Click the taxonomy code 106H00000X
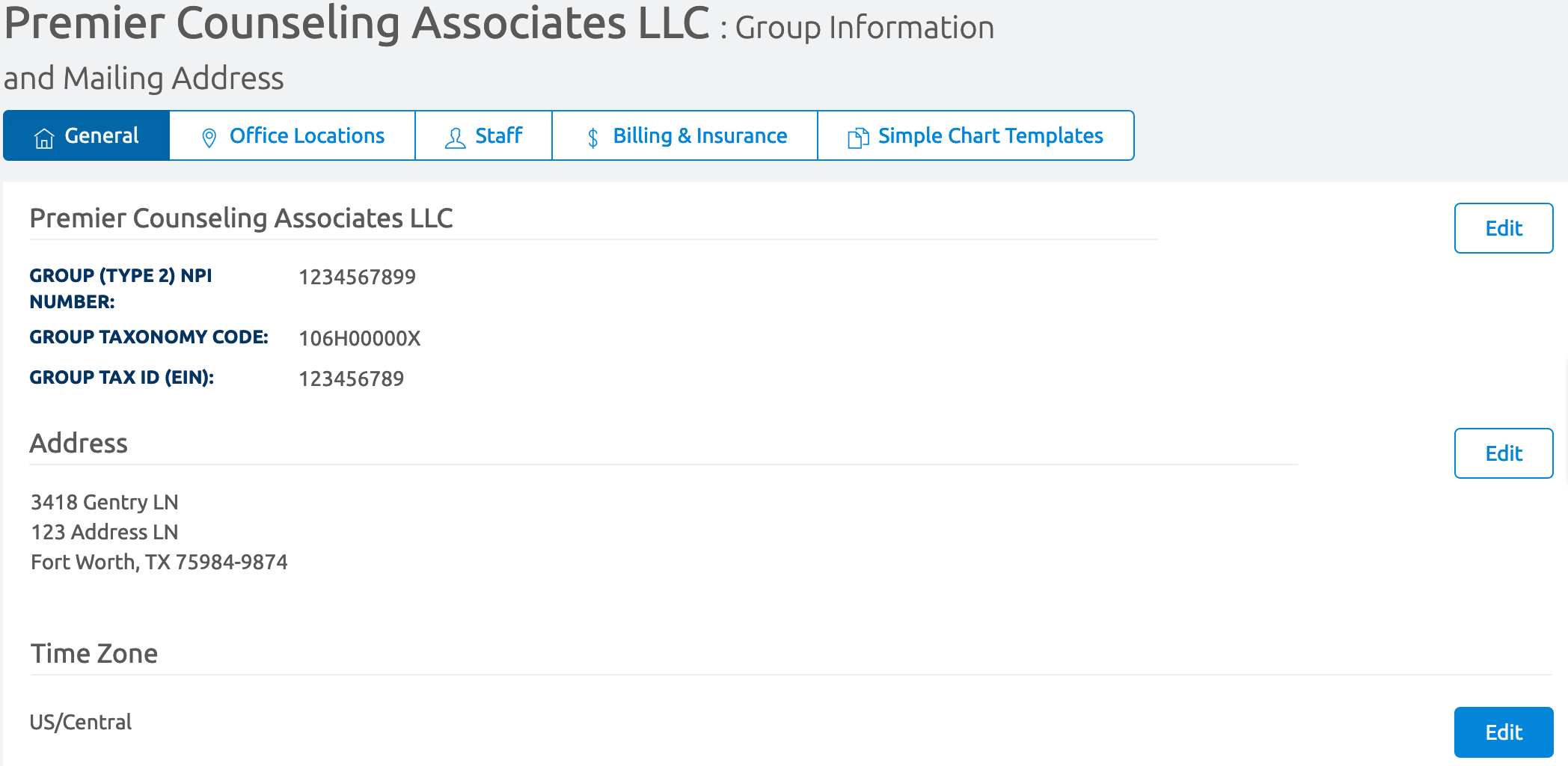Image resolution: width=1568 pixels, height=766 pixels. pyautogui.click(x=360, y=338)
